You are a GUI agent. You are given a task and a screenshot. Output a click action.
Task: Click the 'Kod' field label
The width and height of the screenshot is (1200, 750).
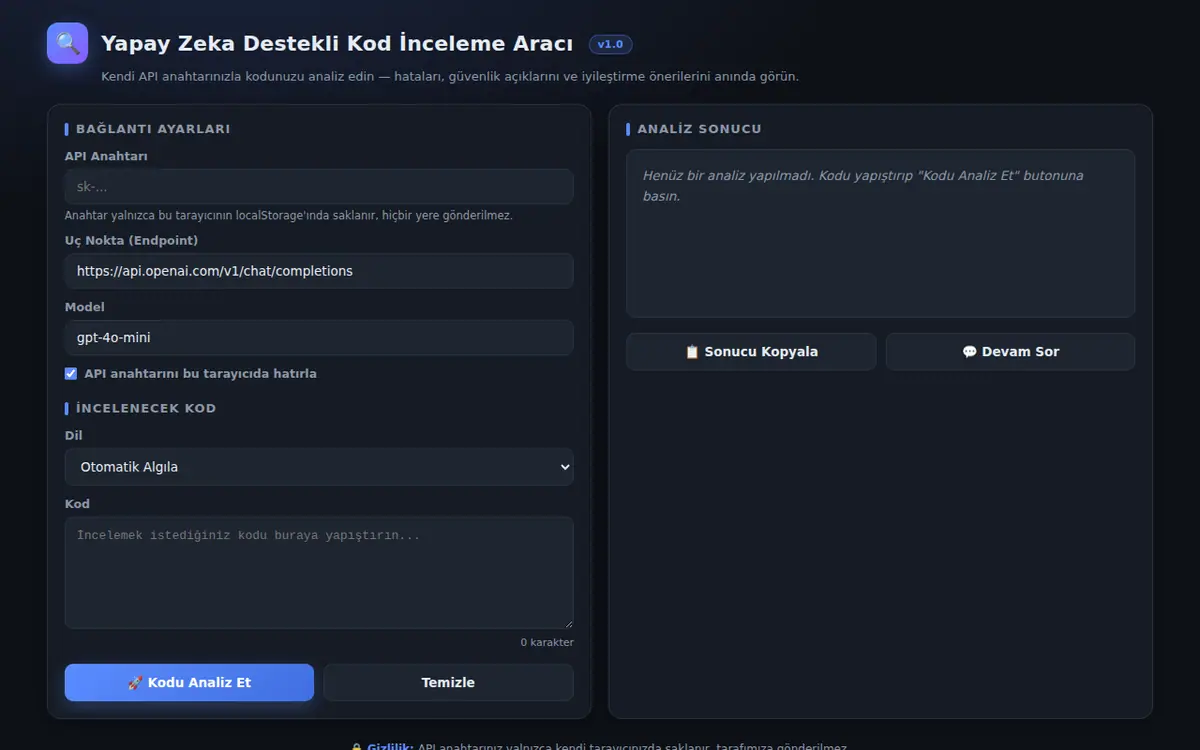[x=77, y=504]
